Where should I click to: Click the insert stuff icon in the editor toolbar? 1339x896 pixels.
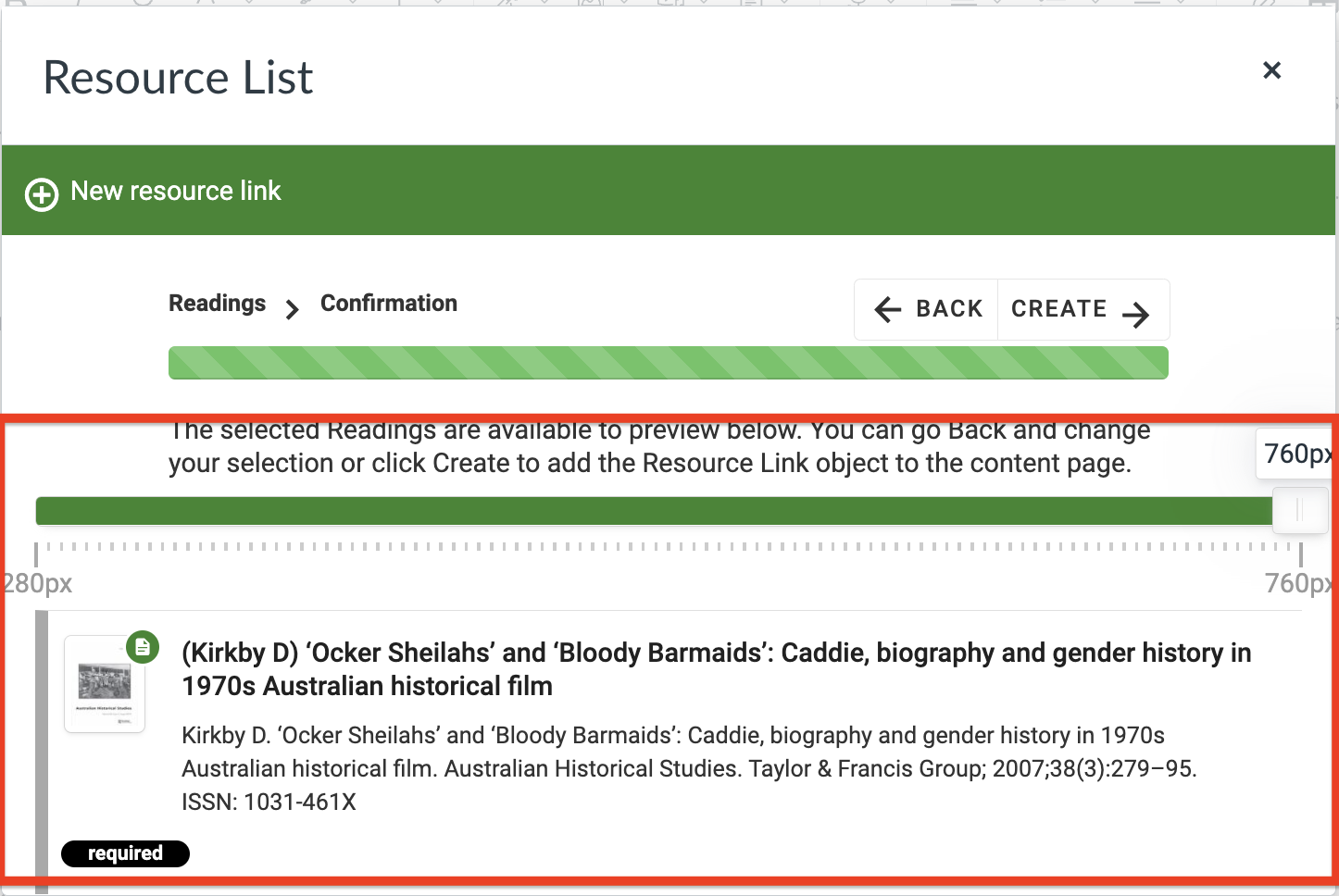[x=671, y=6]
